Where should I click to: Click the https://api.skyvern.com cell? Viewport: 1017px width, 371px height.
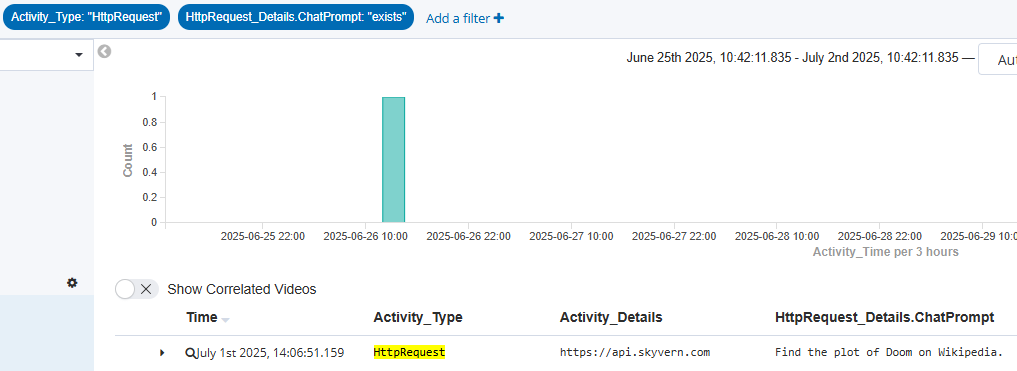[636, 352]
